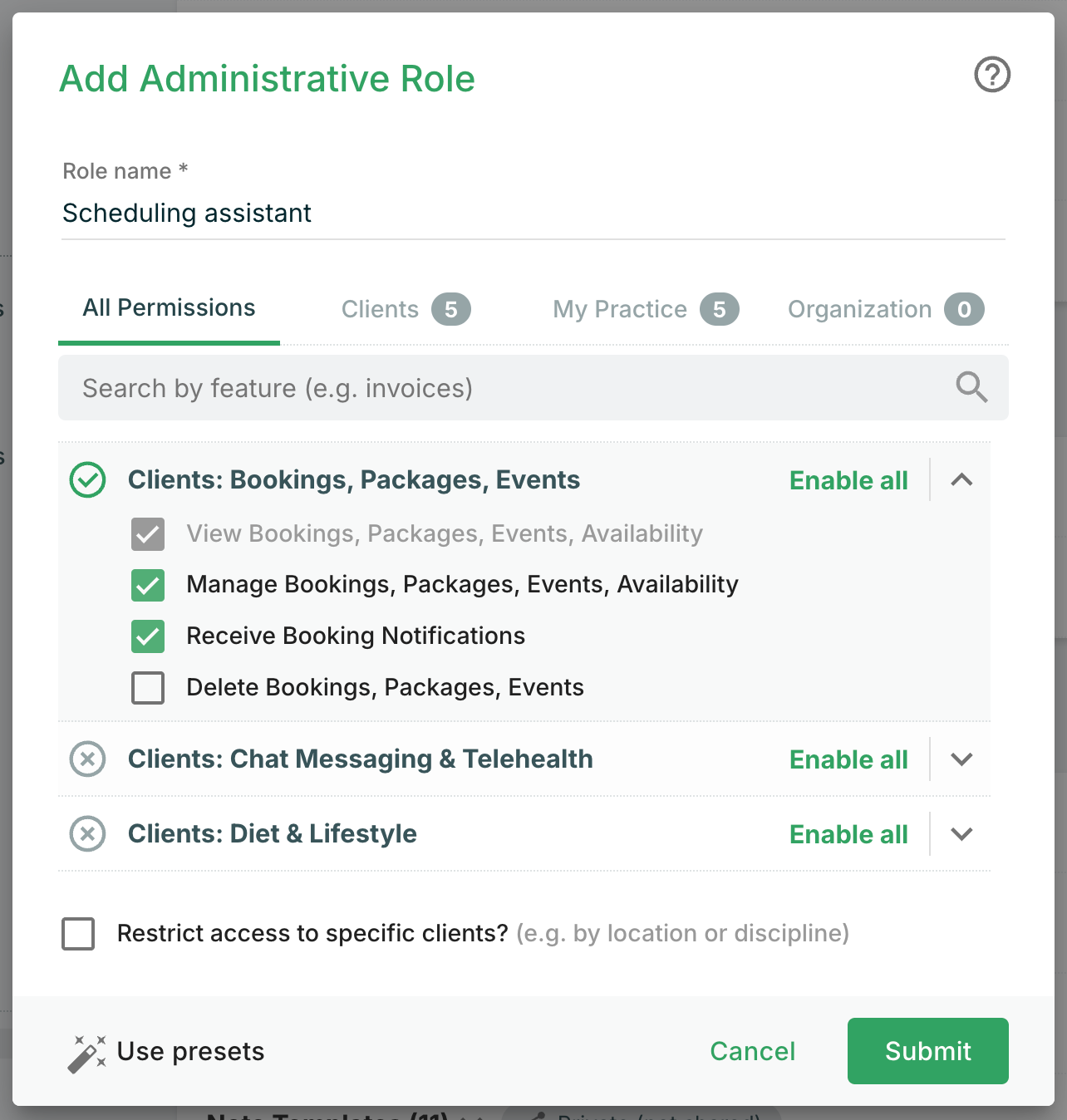Enable Delete Bookings, Packages, Events checkbox
The height and width of the screenshot is (1120, 1067).
[148, 688]
